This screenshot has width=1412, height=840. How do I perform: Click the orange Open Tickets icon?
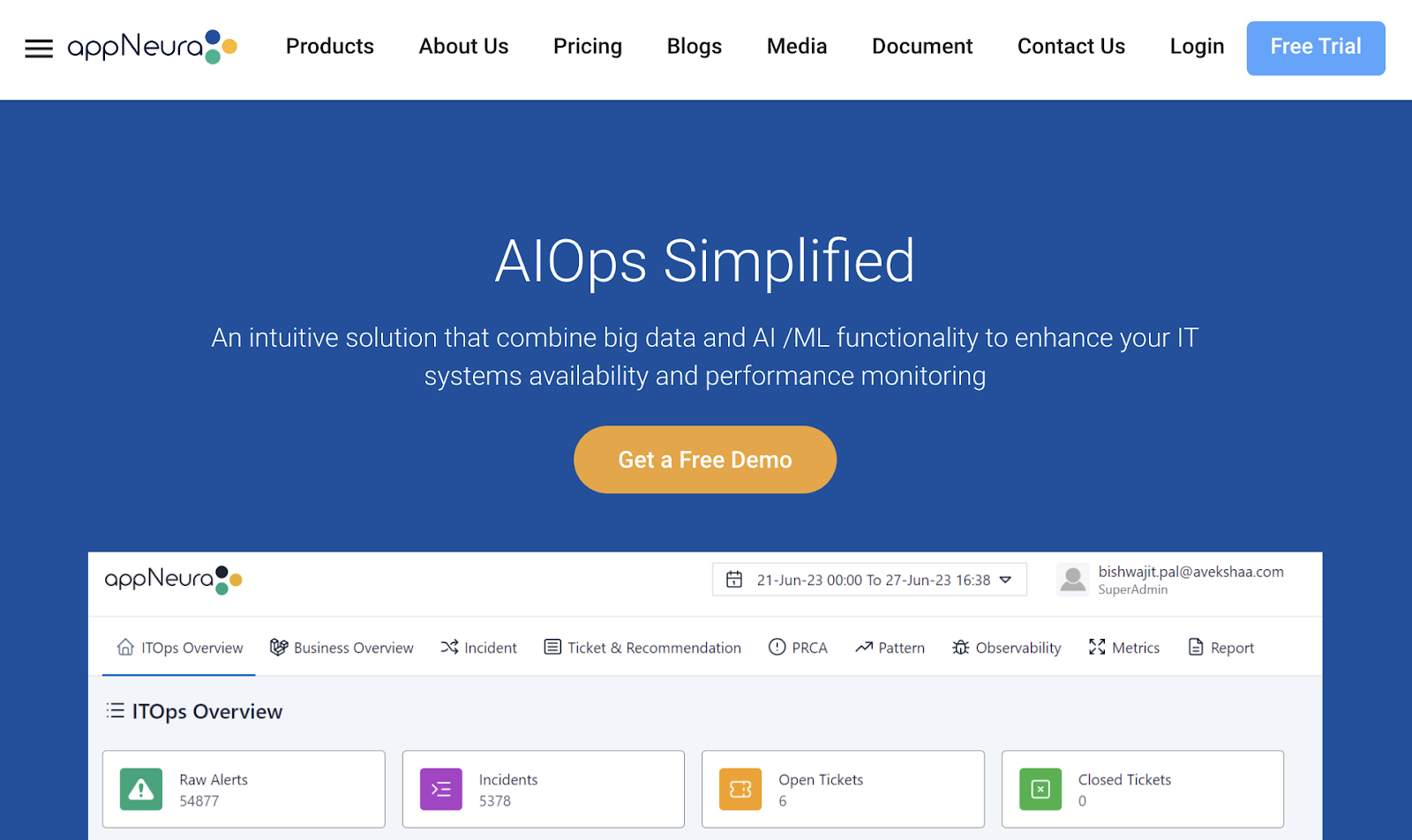coord(740,789)
